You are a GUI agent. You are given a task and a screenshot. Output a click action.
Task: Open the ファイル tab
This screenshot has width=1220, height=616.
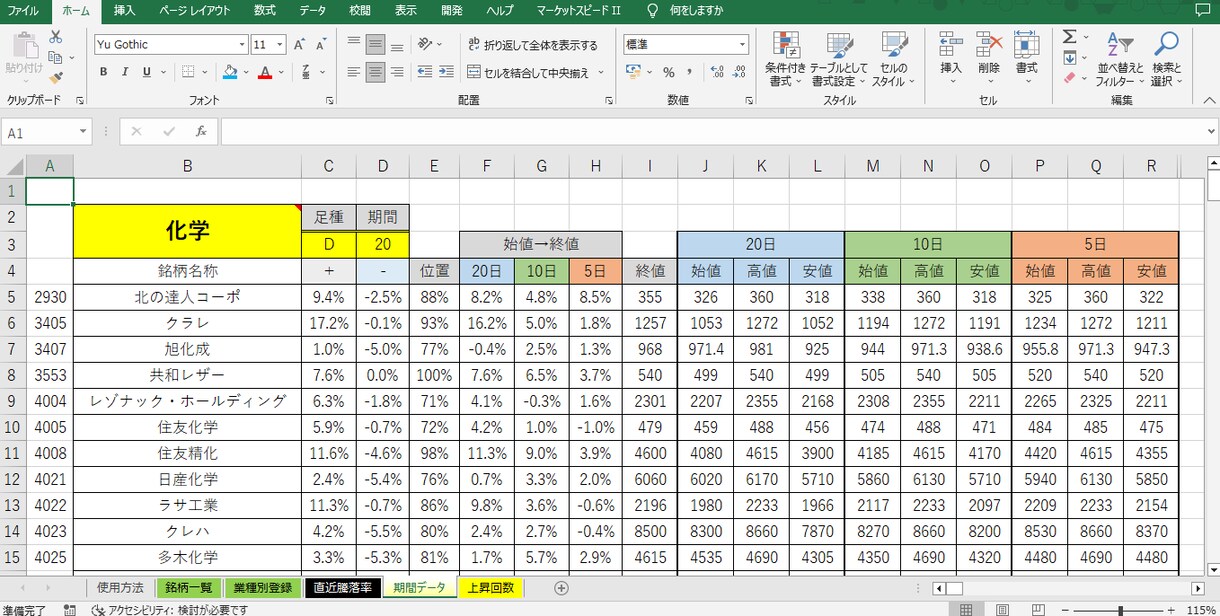(23, 11)
